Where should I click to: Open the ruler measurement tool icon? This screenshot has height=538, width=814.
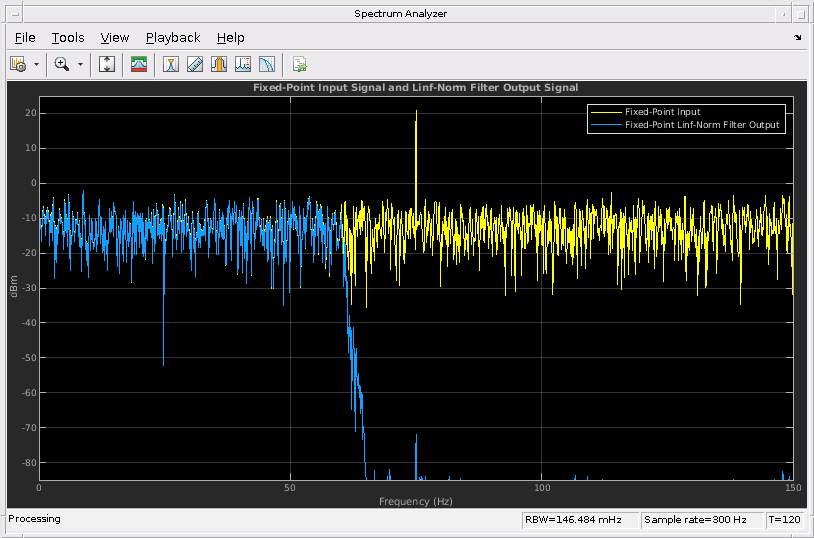pos(195,64)
